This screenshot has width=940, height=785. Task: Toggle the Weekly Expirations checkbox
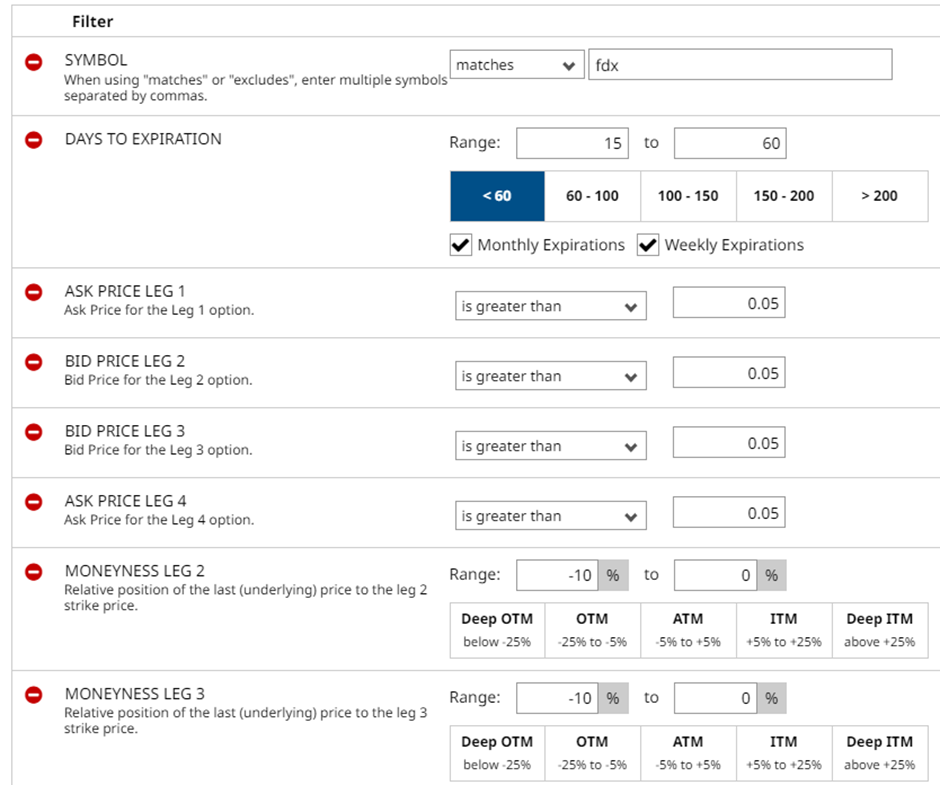coord(648,245)
